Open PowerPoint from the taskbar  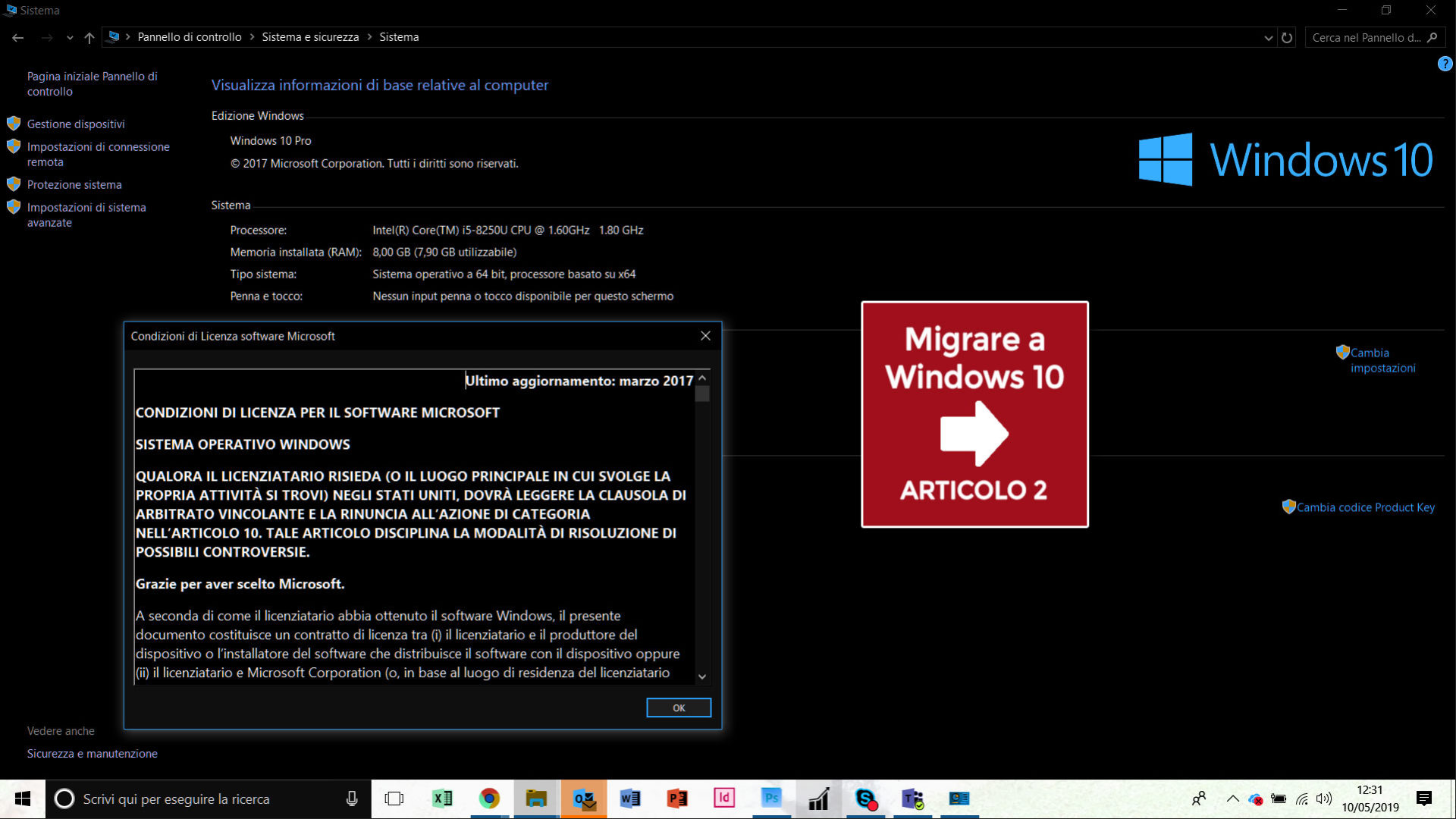tap(677, 799)
